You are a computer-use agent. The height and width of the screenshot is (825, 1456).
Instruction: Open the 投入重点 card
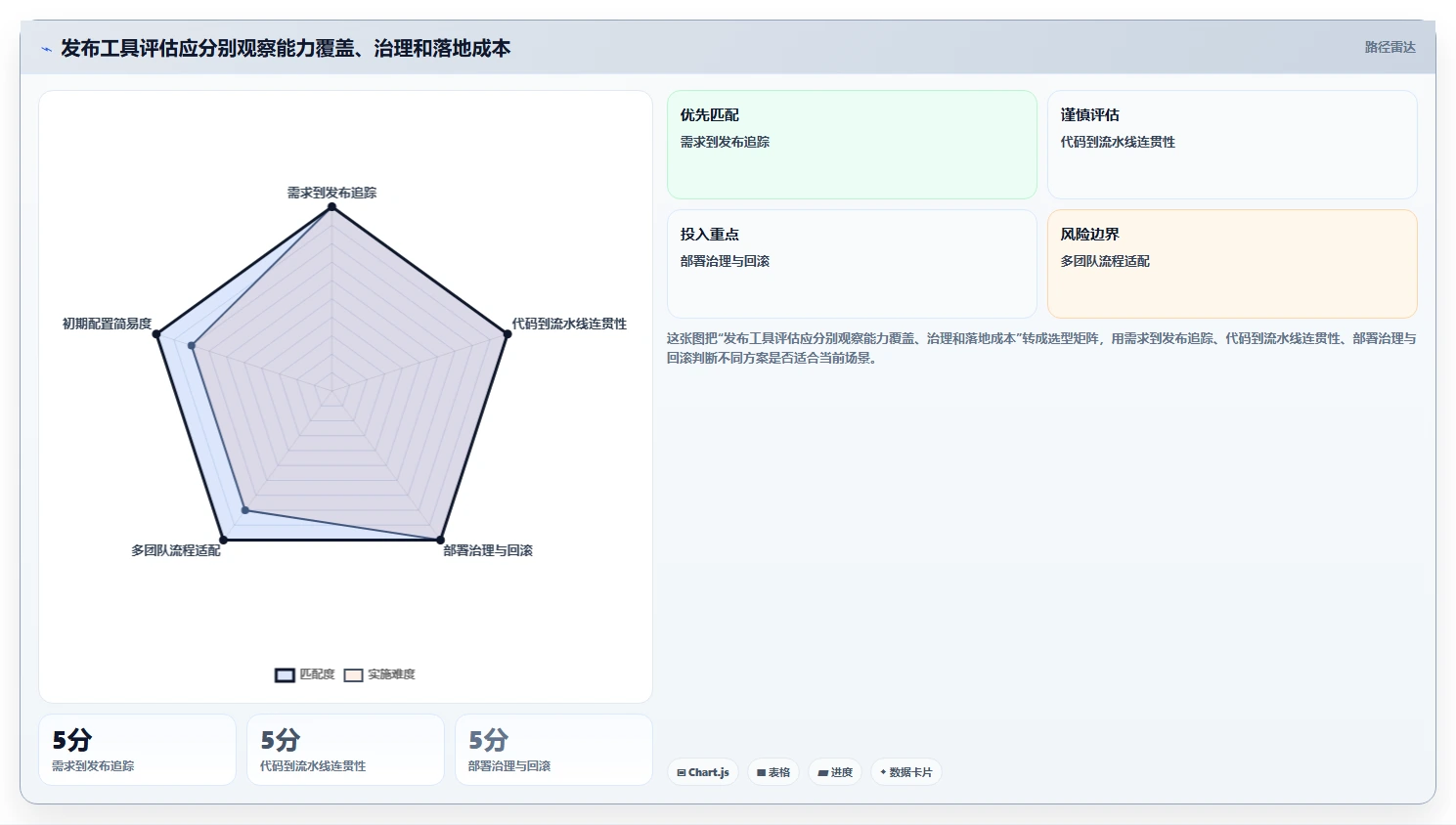(x=852, y=264)
